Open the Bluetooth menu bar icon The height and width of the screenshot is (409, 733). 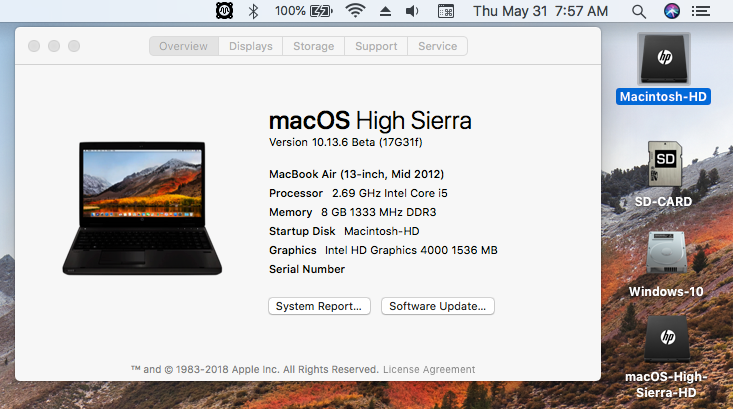click(x=253, y=11)
